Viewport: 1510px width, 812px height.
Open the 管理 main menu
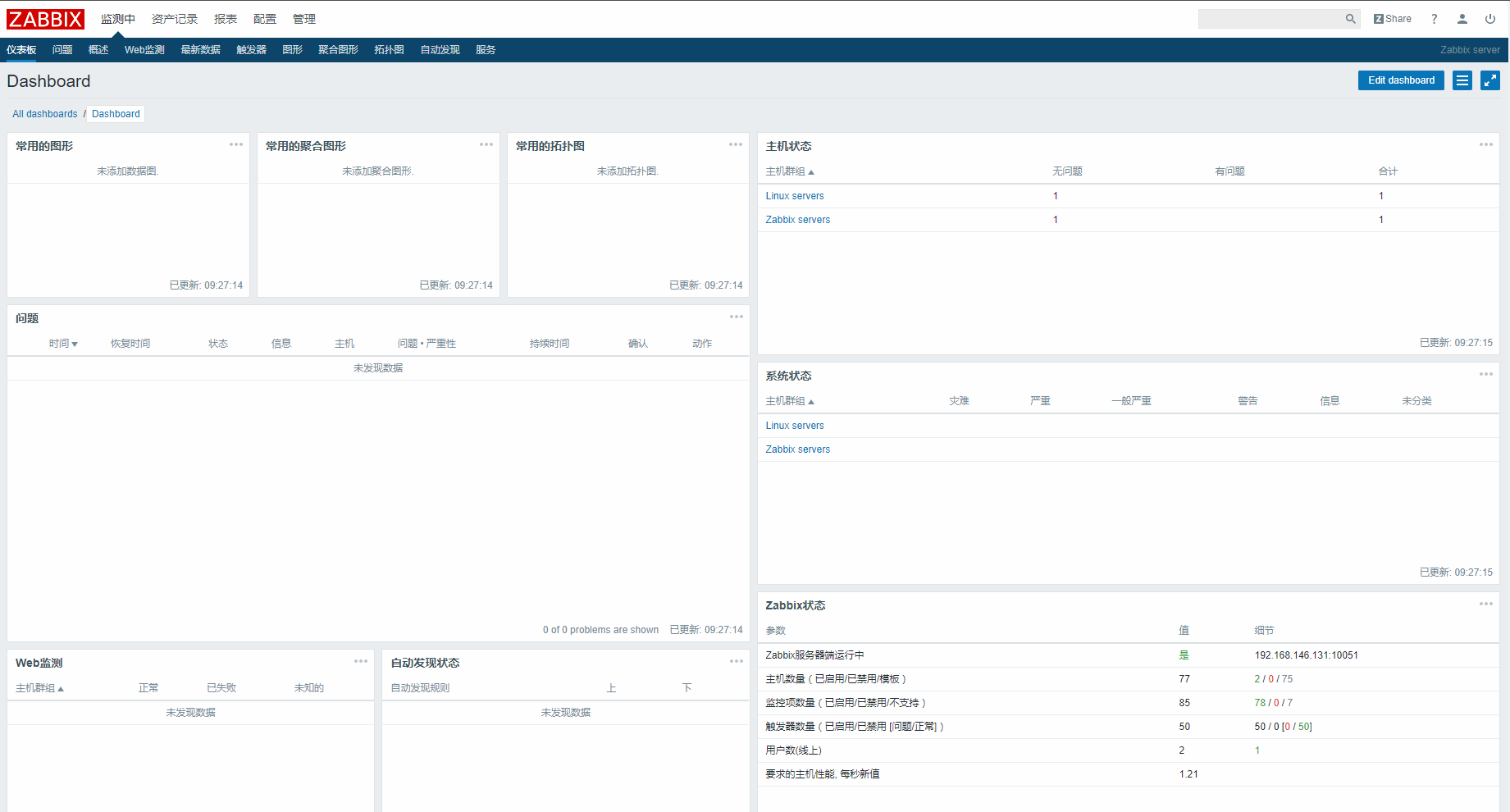click(x=304, y=19)
